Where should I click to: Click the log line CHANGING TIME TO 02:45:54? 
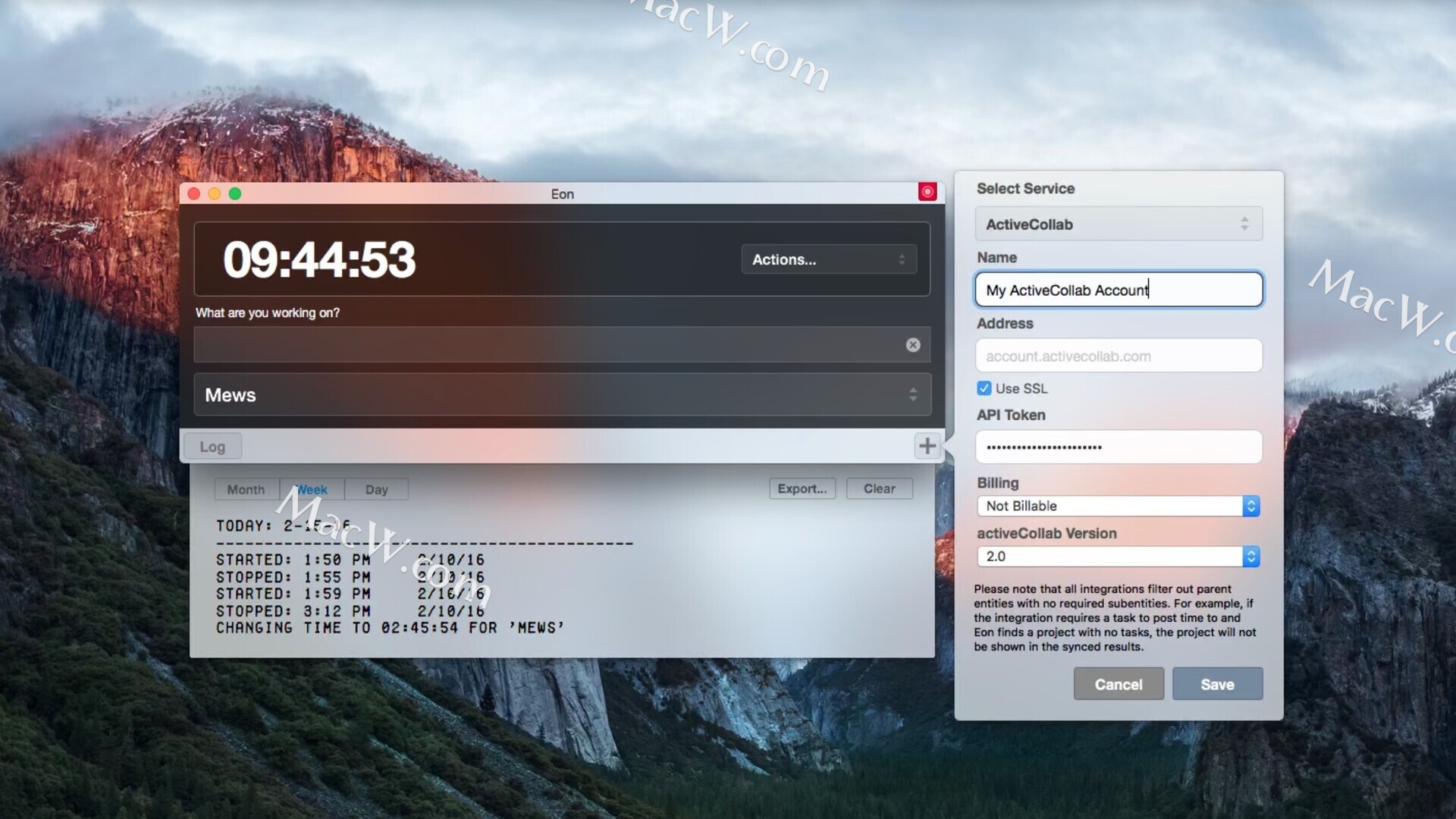point(391,628)
